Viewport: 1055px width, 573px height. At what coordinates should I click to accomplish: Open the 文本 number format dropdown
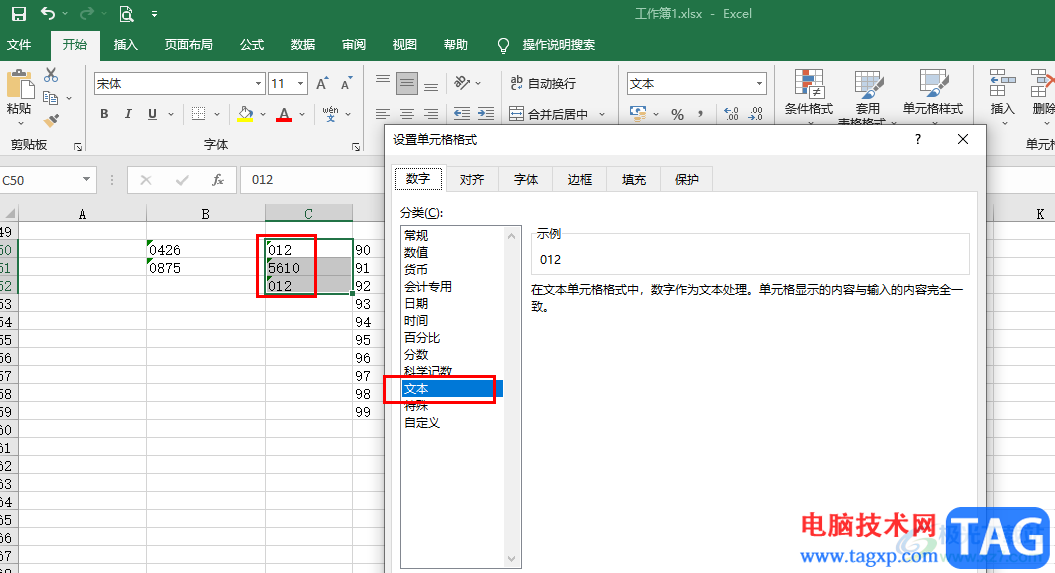tap(760, 83)
